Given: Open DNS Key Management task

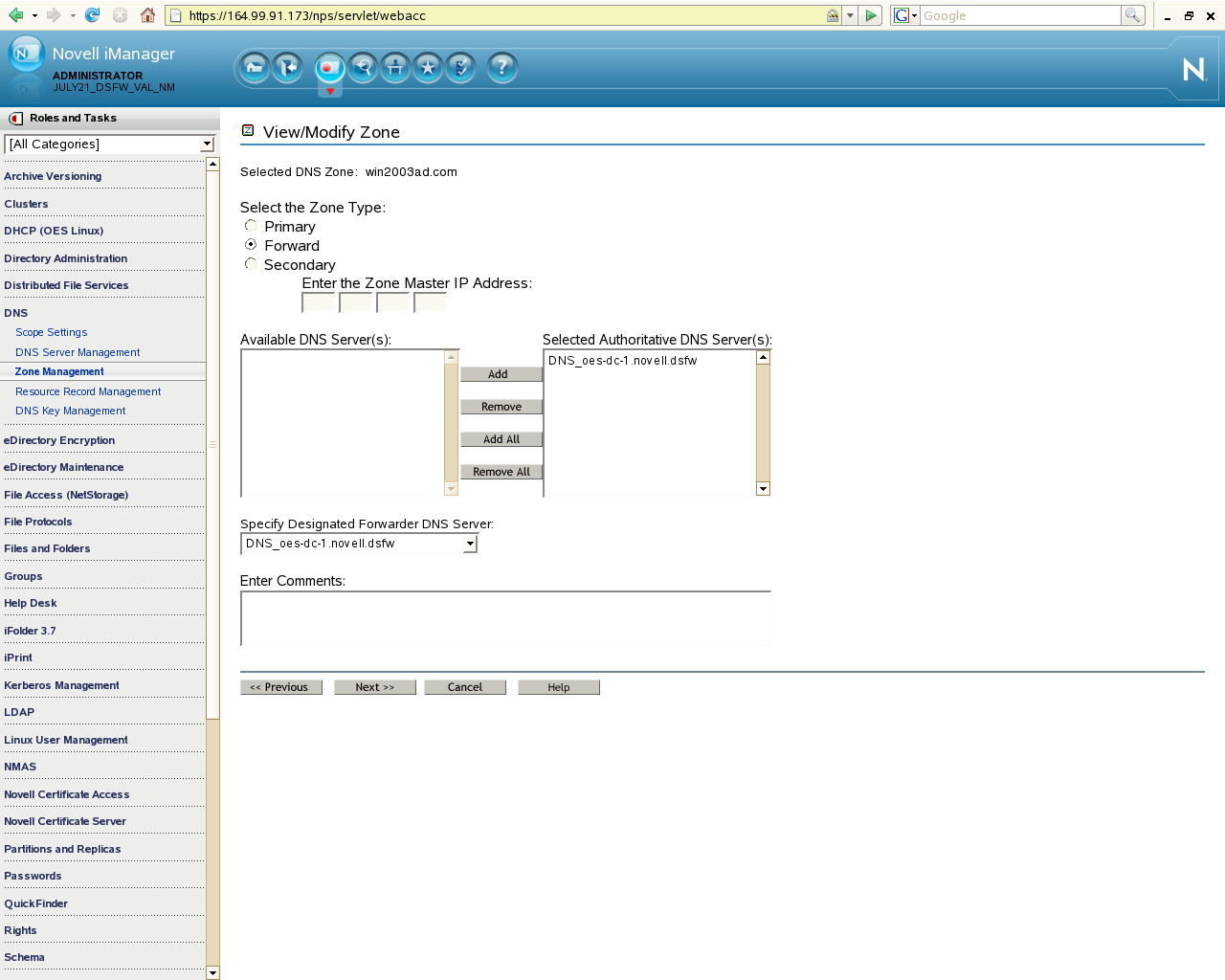Looking at the screenshot, I should pyautogui.click(x=71, y=411).
